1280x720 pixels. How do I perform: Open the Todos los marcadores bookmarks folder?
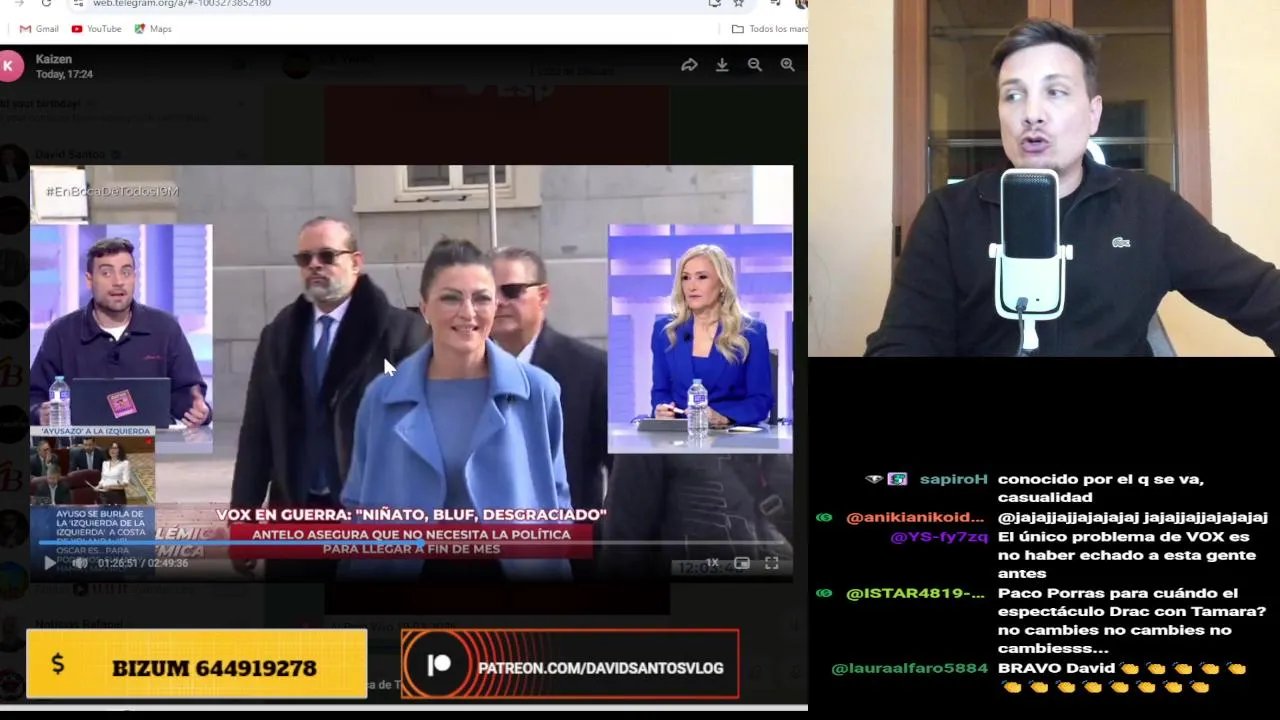coord(769,29)
